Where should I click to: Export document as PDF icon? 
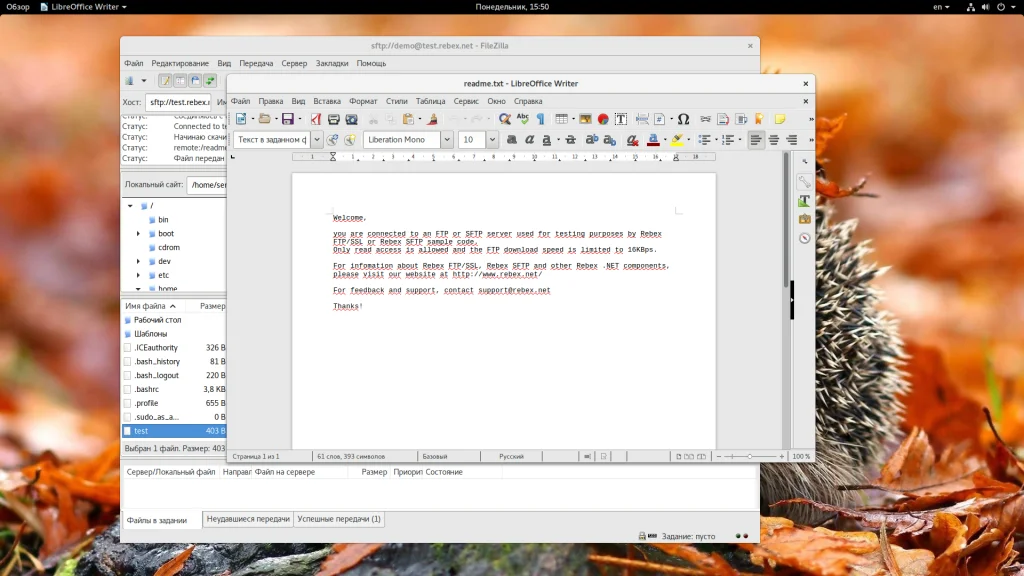[x=318, y=120]
